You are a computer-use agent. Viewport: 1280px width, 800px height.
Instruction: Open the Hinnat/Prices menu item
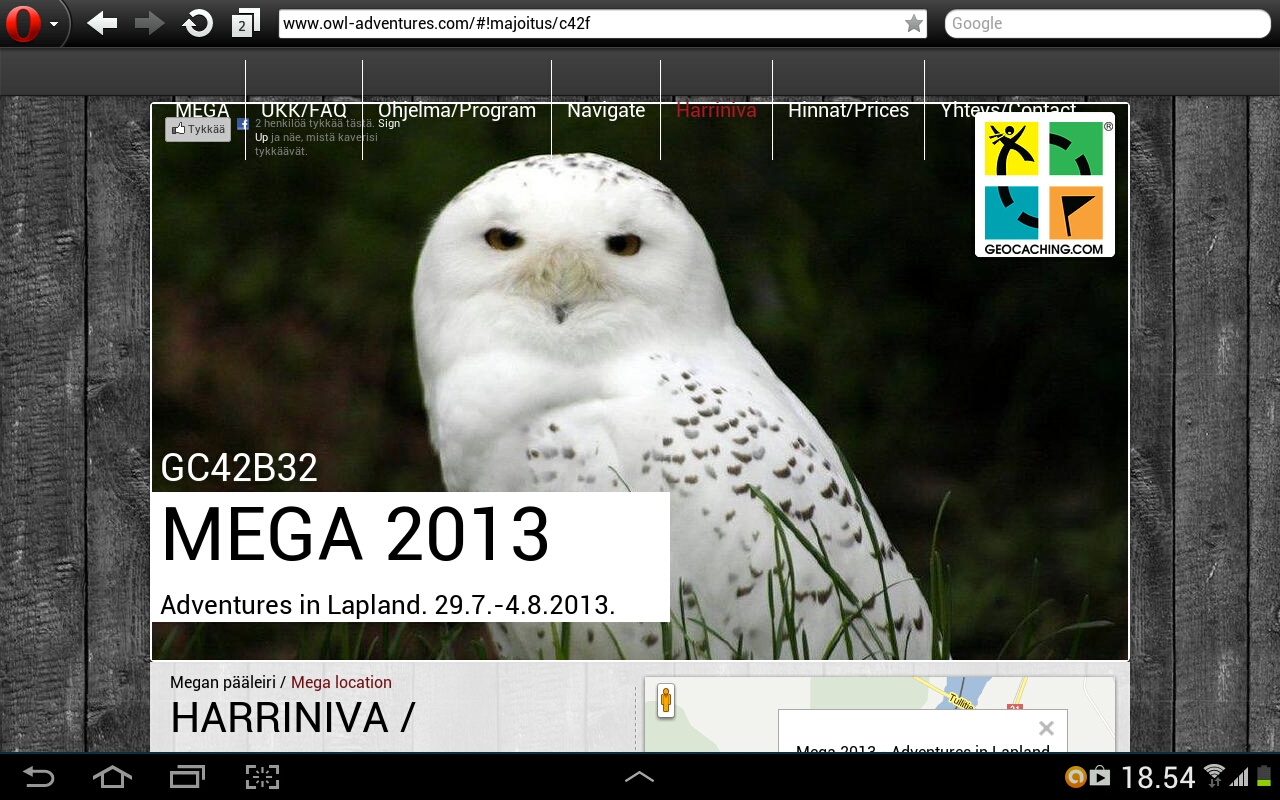coord(847,110)
